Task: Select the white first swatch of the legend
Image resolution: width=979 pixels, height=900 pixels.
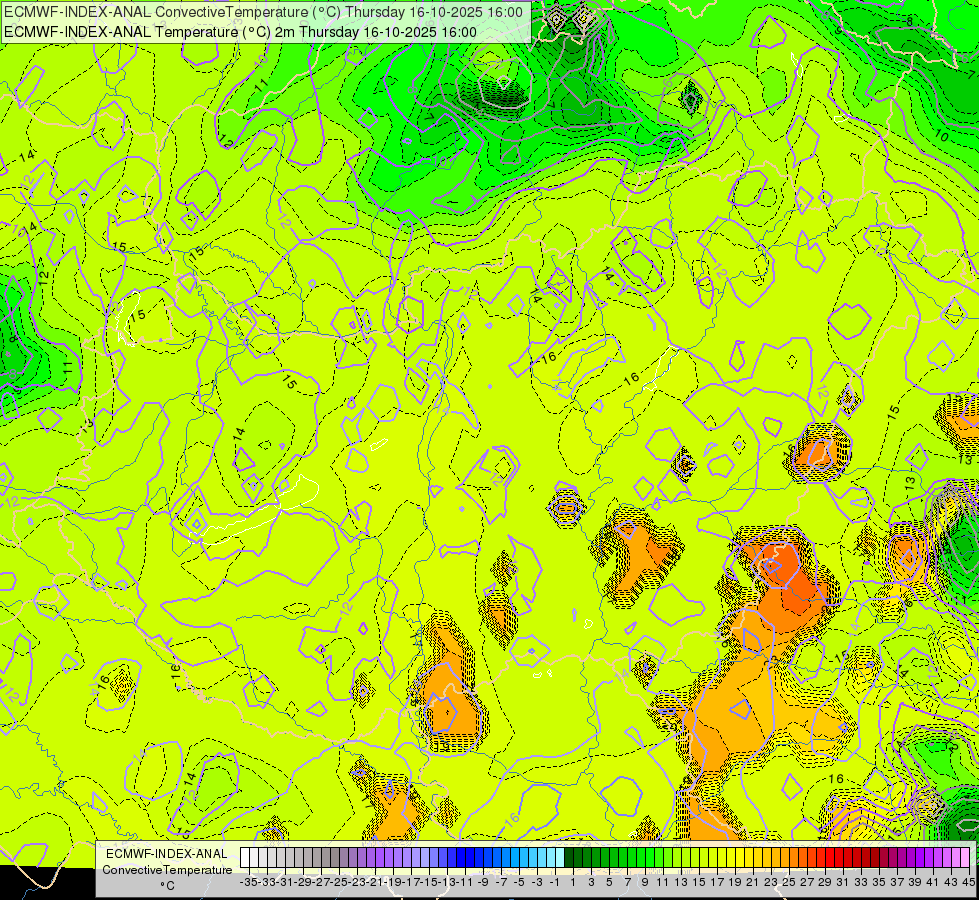Action: [x=245, y=858]
